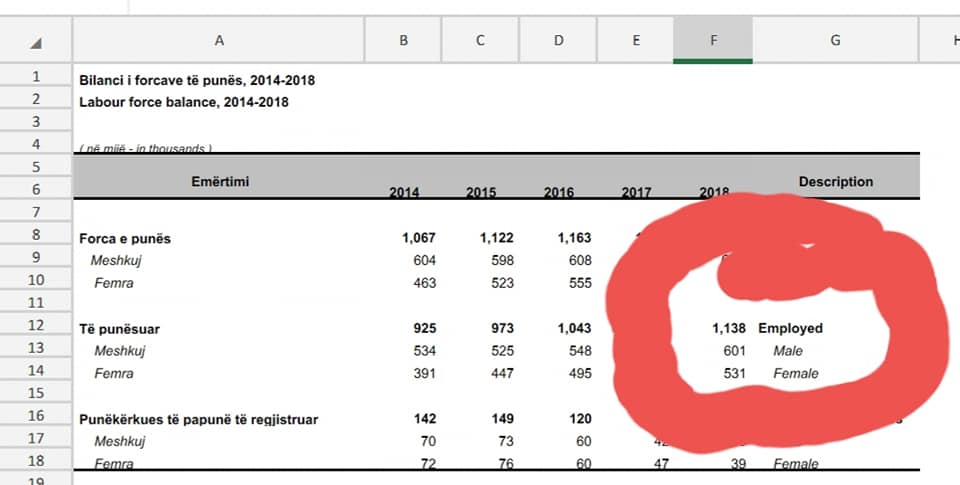The image size is (960, 485).
Task: Click the 'Employed' description cell
Action: tap(790, 328)
